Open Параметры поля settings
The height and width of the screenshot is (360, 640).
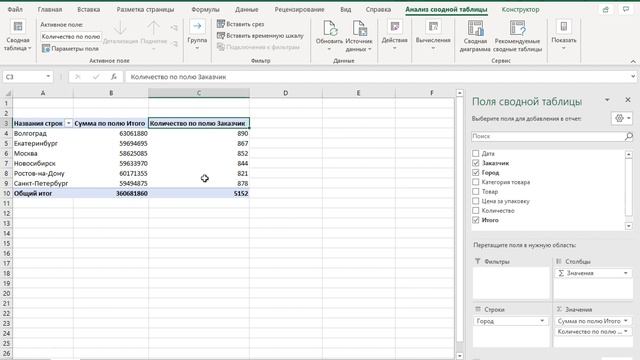point(70,49)
